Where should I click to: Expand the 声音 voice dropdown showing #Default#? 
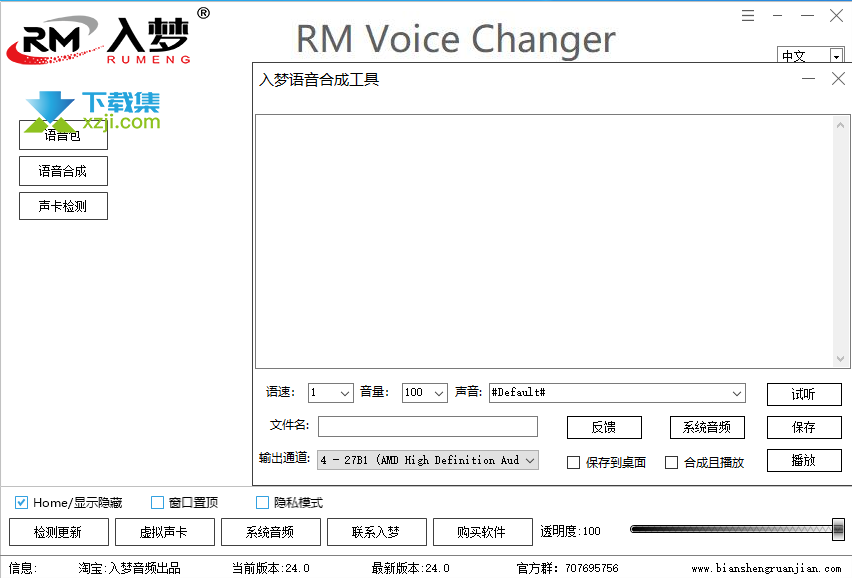[x=737, y=393]
